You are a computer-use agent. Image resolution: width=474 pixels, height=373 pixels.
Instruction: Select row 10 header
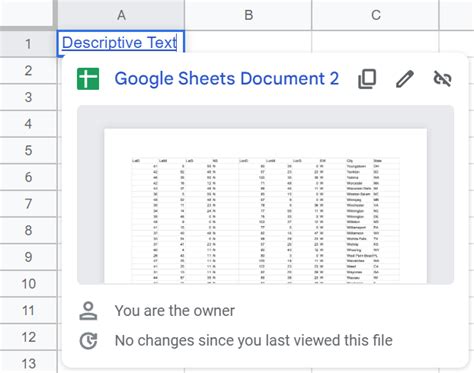tap(28, 284)
